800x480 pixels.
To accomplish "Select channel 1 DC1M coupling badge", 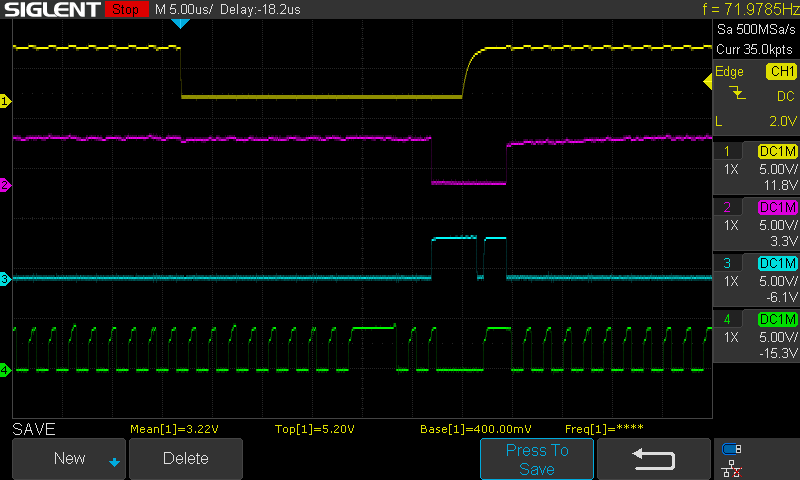I will (778, 151).
